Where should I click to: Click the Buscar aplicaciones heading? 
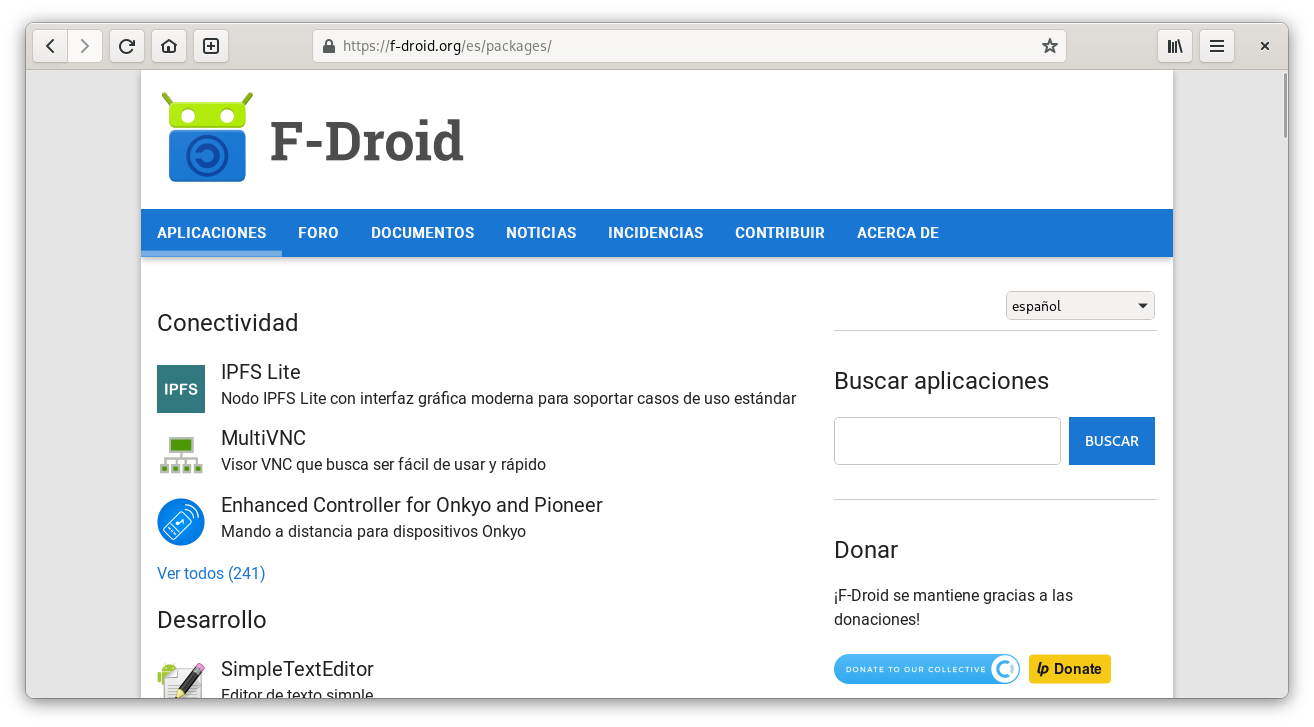(941, 381)
